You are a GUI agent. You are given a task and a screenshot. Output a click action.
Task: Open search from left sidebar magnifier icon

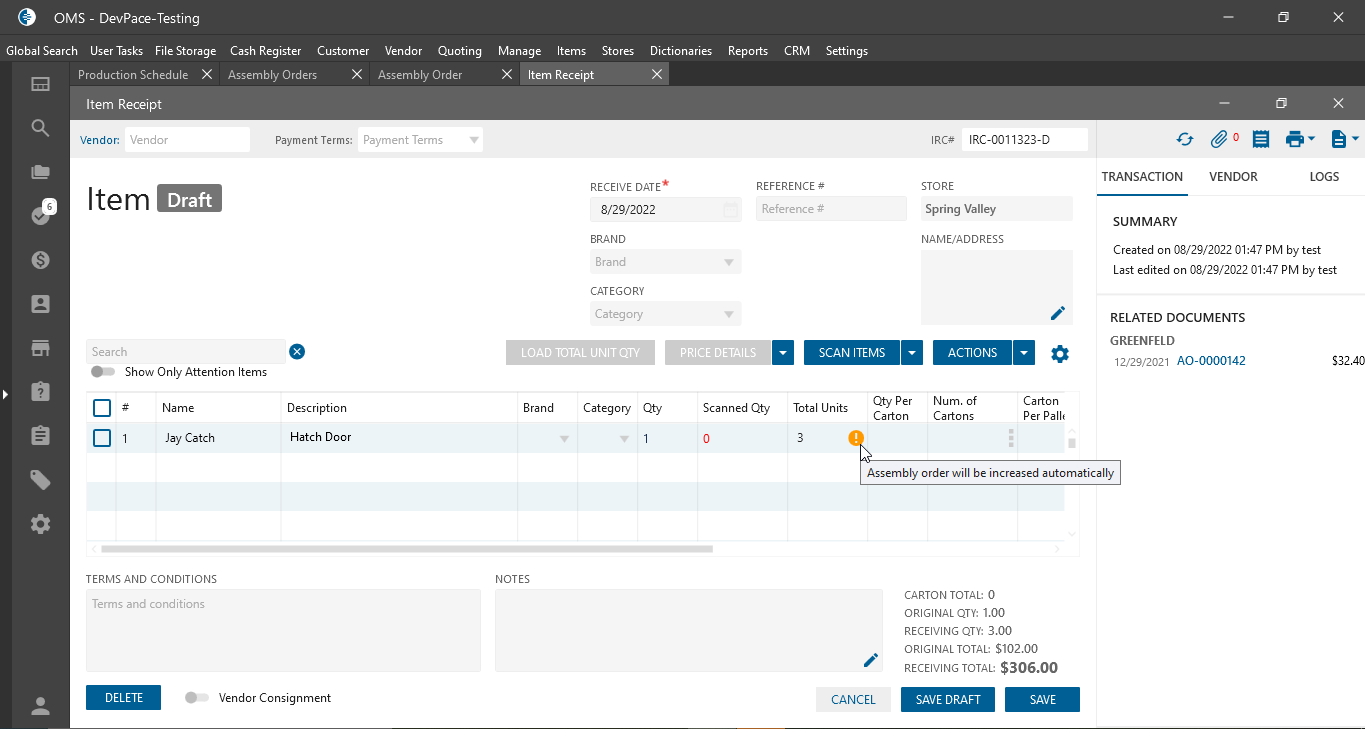[x=40, y=128]
